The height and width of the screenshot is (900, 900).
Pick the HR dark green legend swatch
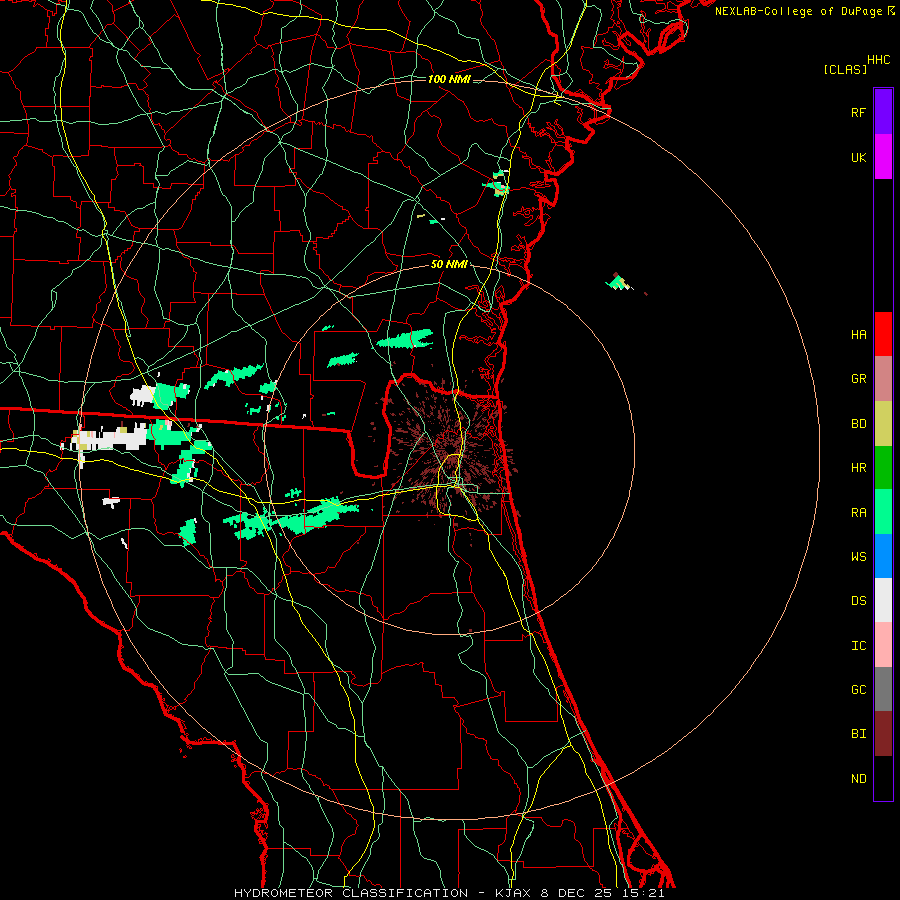coord(883,468)
